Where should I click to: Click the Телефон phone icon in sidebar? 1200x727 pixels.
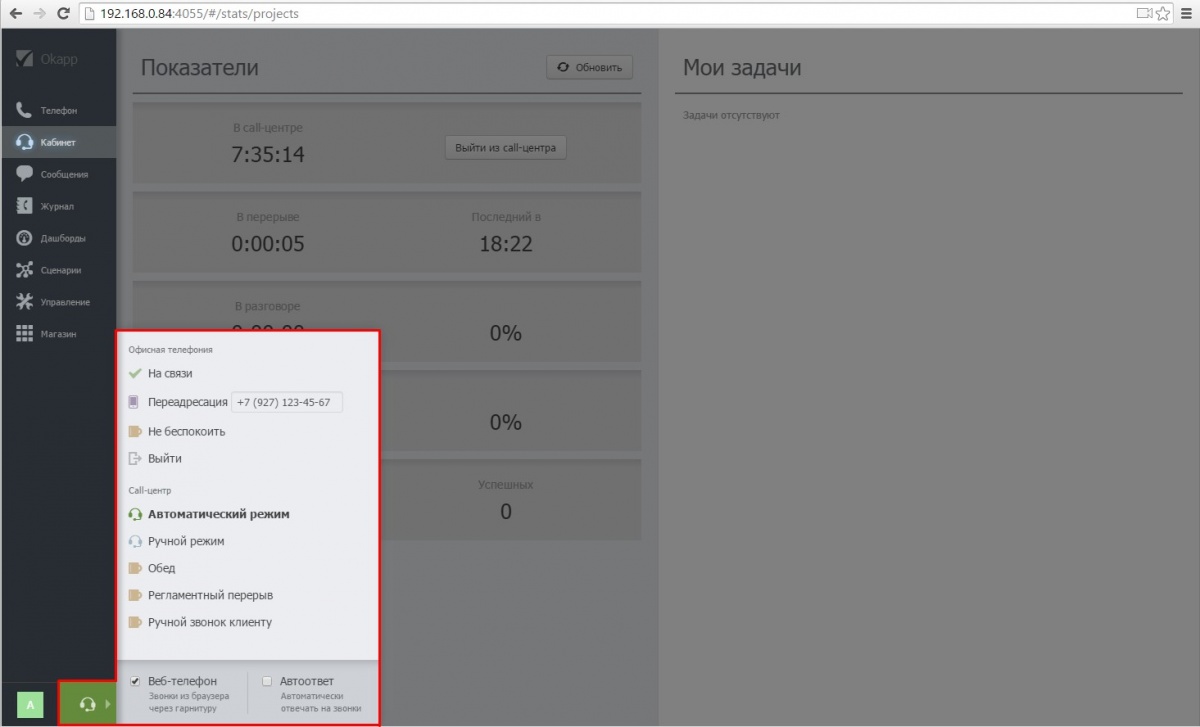coord(25,110)
